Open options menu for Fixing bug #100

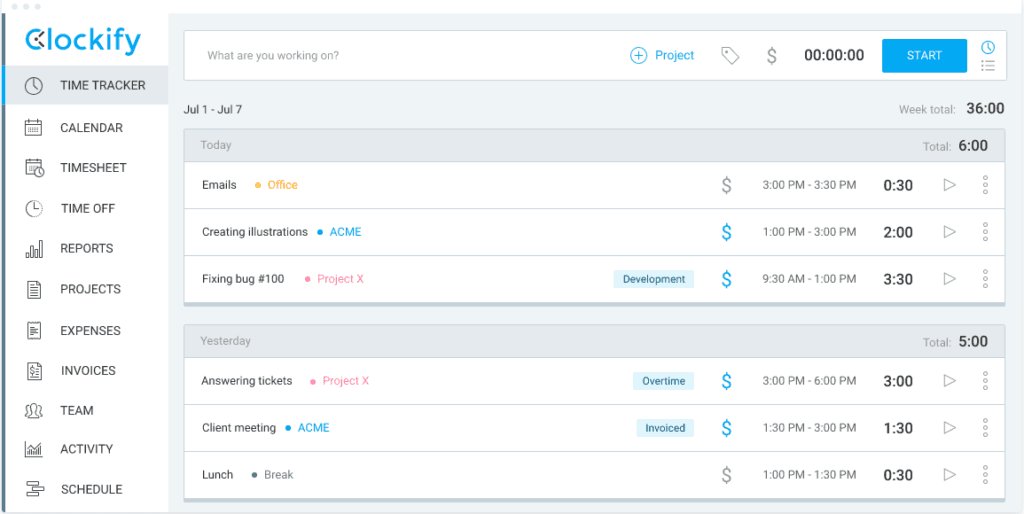[x=985, y=279]
